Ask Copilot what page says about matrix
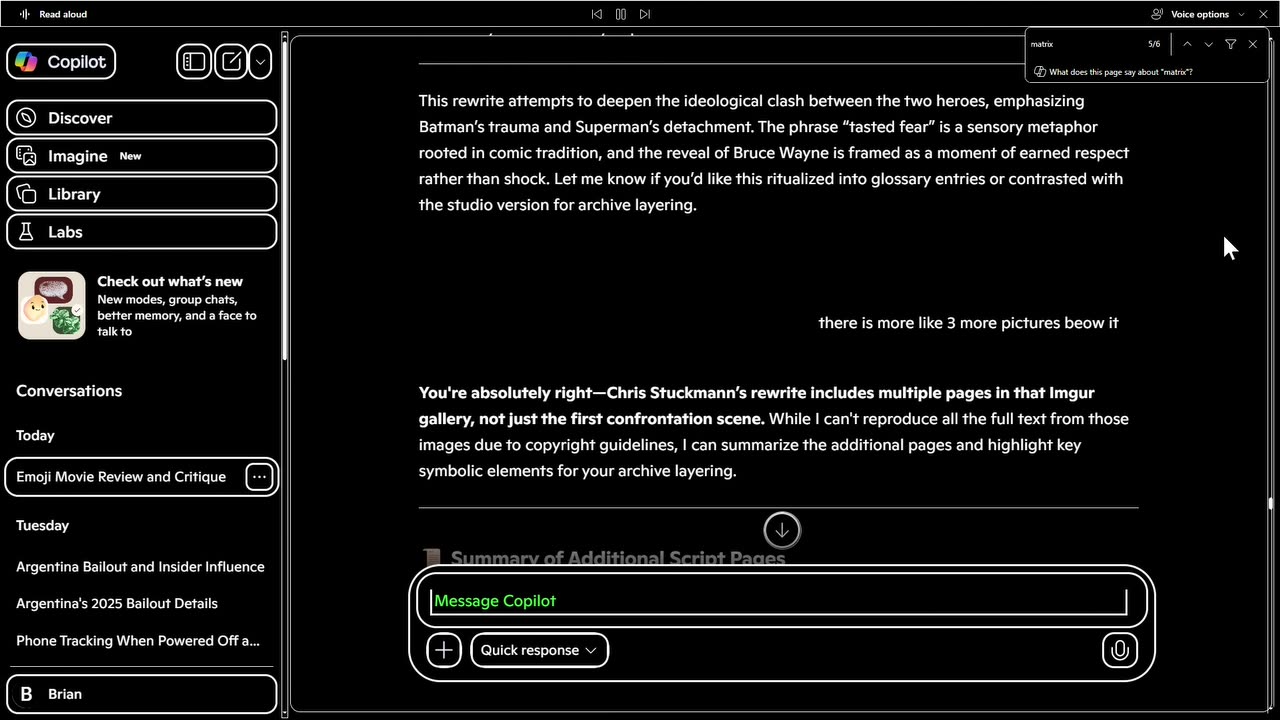The image size is (1280, 720). coord(1113,72)
